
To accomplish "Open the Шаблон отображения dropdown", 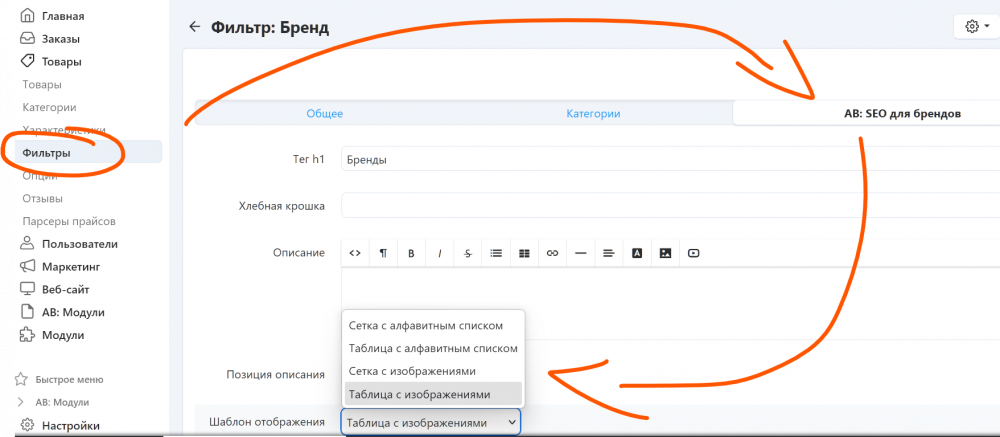I will [x=430, y=423].
